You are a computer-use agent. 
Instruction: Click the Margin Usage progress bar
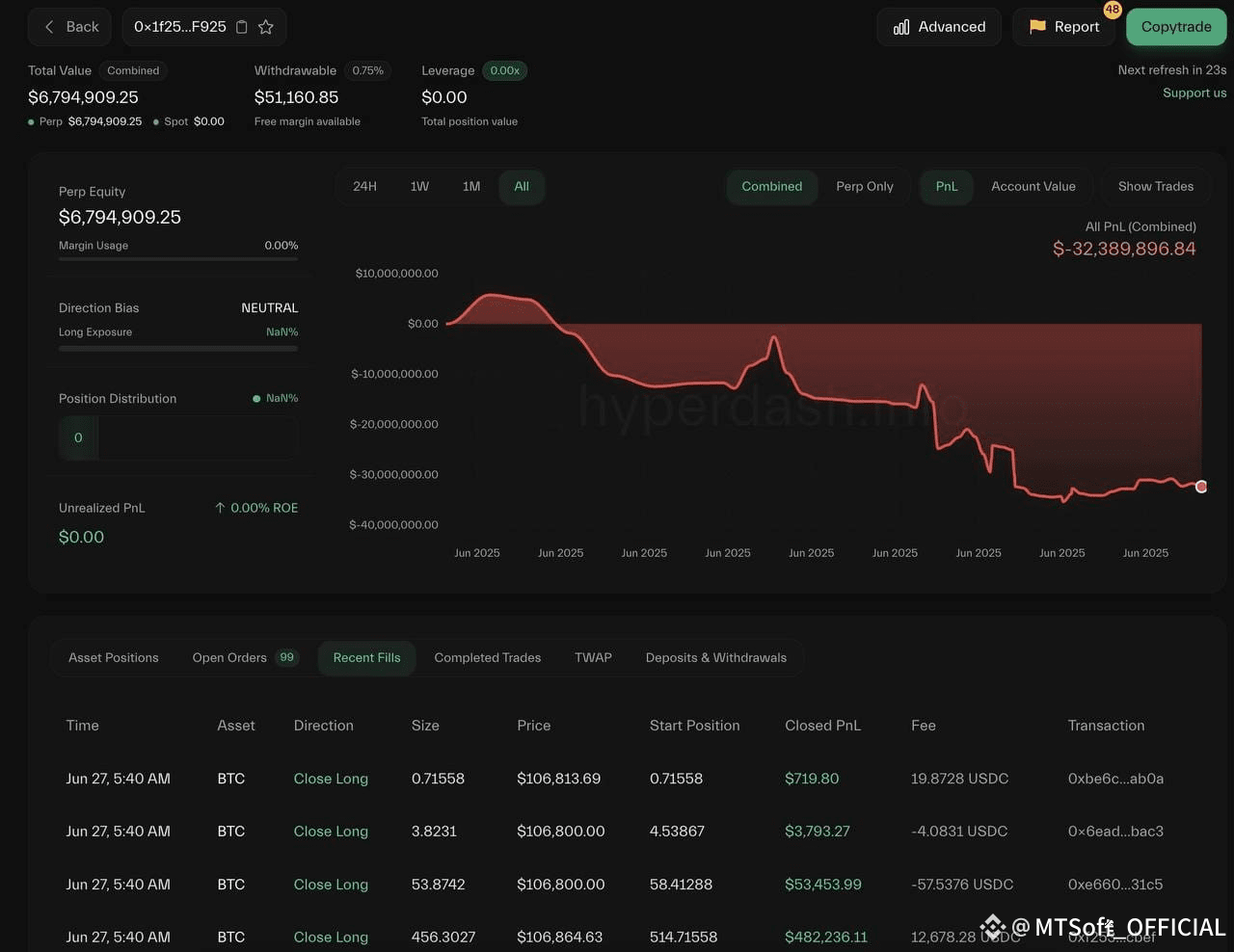click(178, 258)
